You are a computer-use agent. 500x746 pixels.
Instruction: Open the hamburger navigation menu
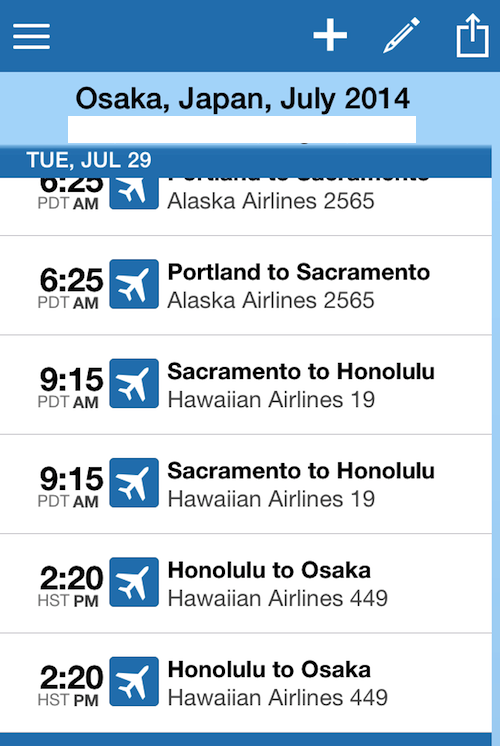click(31, 36)
